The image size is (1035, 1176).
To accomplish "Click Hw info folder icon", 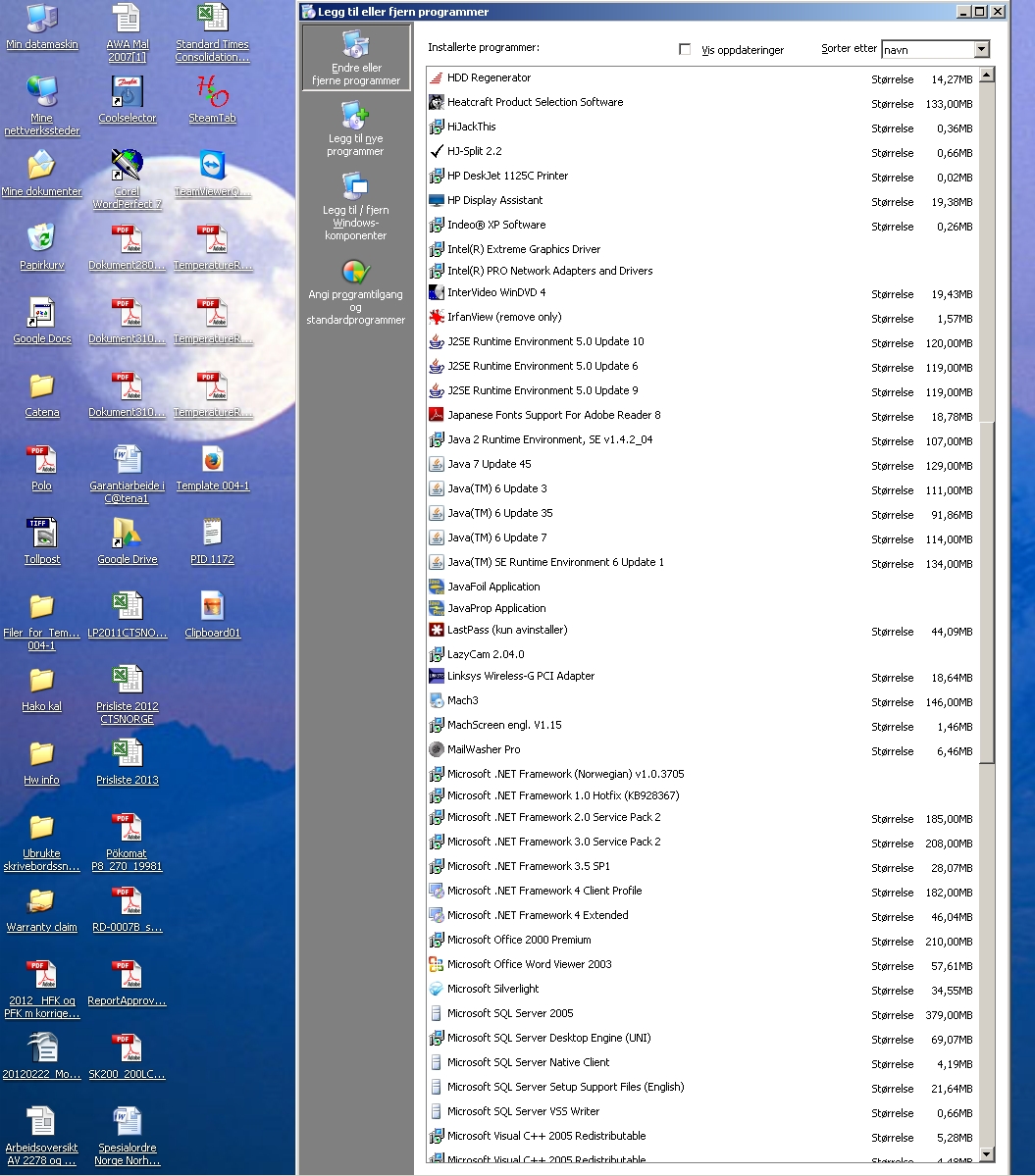I will (42, 761).
